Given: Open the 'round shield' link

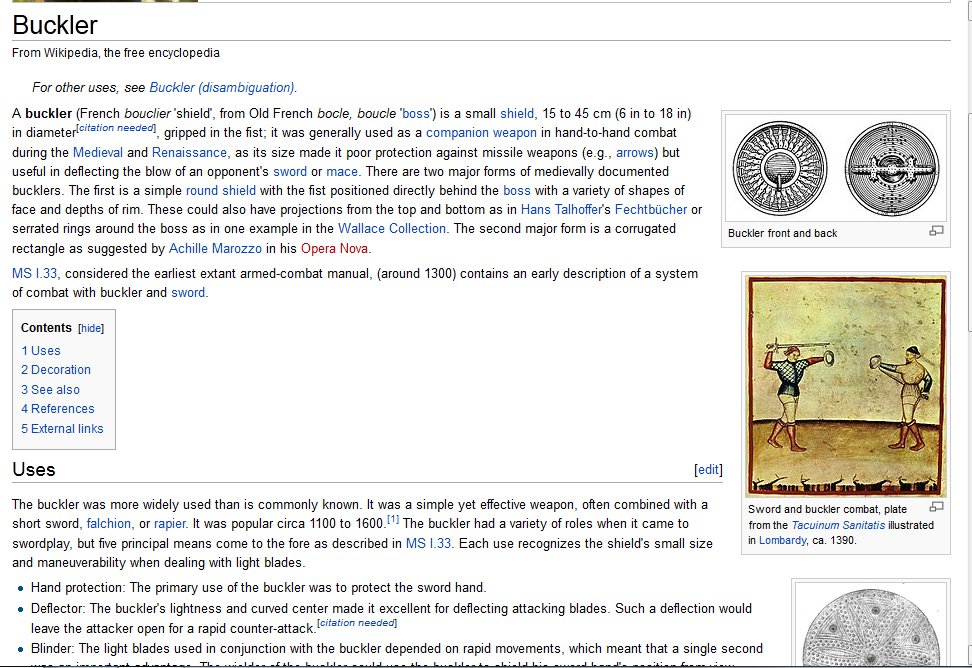Looking at the screenshot, I should pyautogui.click(x=221, y=191).
